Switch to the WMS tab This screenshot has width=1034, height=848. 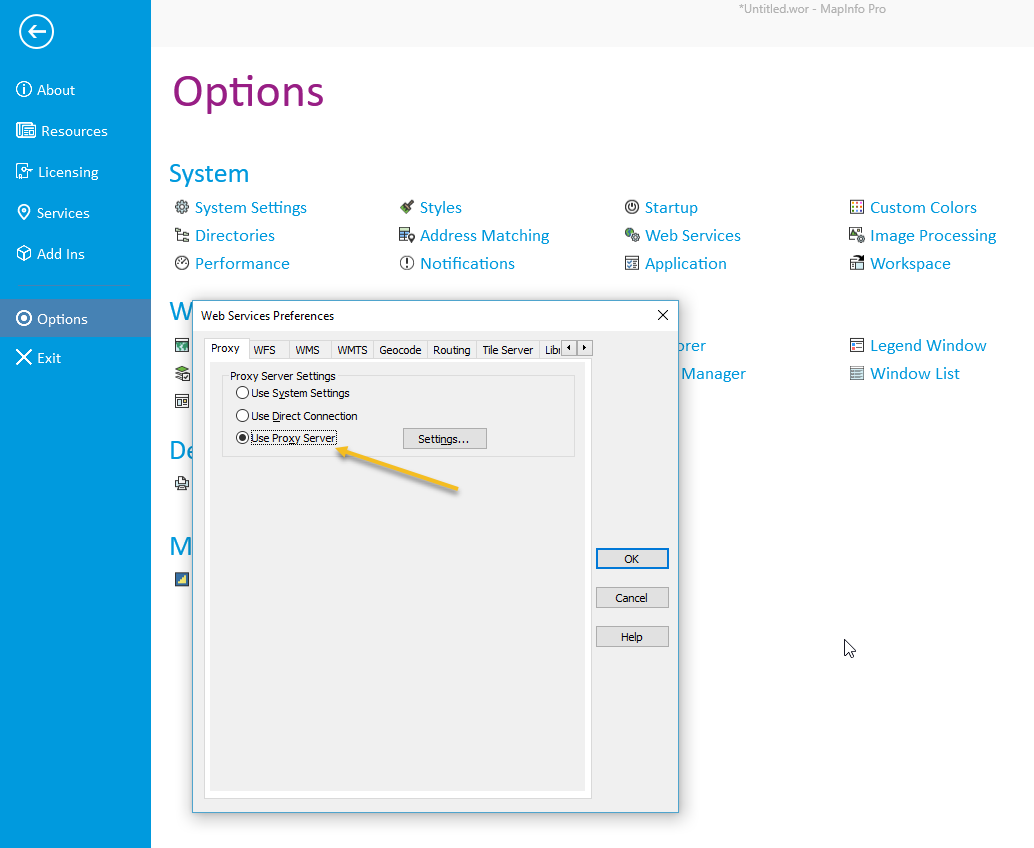(x=307, y=350)
